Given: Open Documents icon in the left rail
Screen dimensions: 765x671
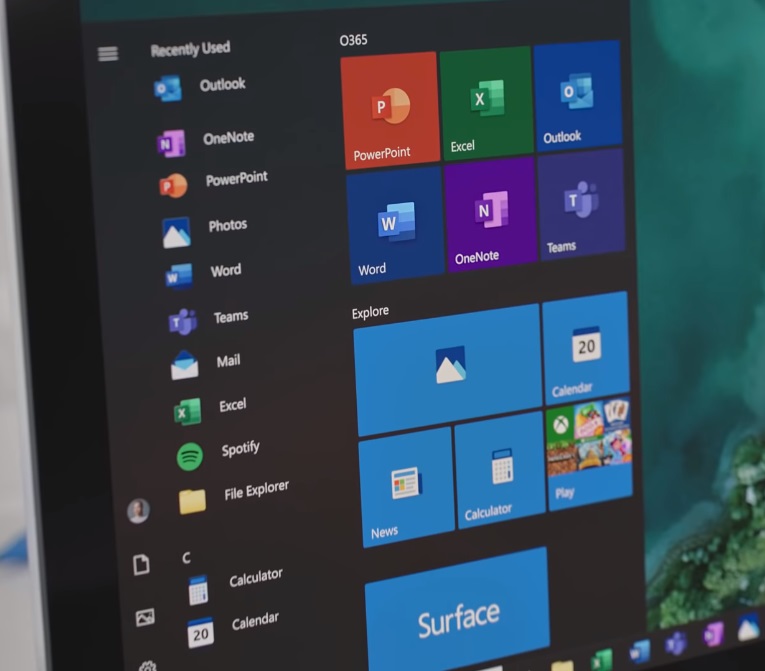Looking at the screenshot, I should click(141, 565).
